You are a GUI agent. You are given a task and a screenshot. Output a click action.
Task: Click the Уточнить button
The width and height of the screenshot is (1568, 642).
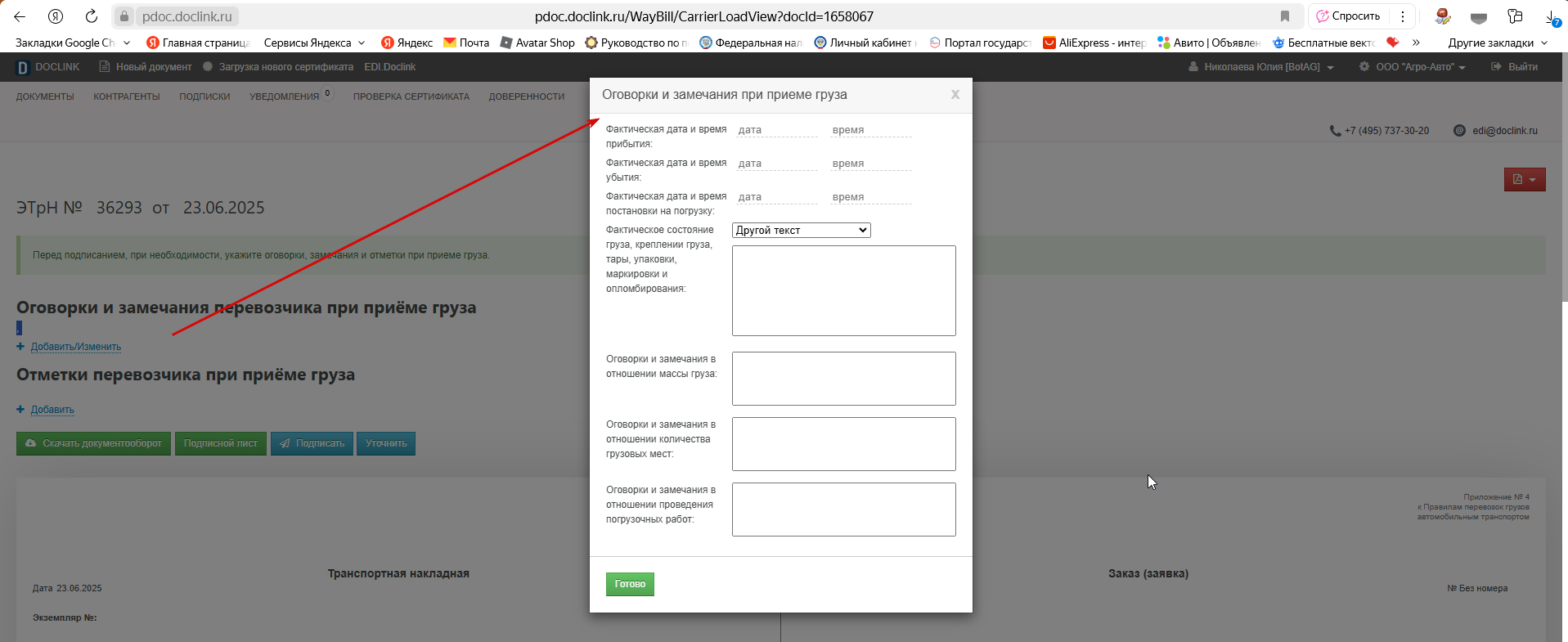[386, 443]
